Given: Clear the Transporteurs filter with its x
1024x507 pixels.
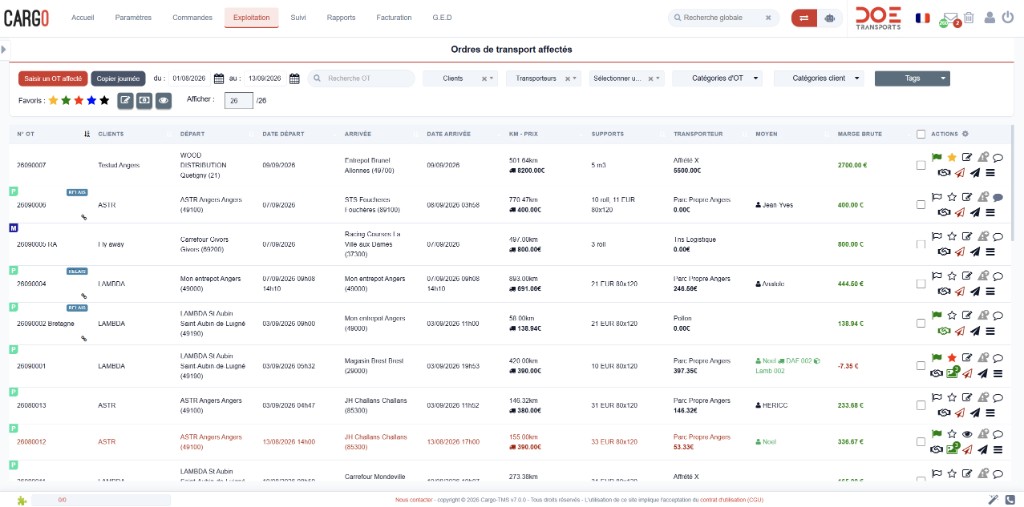Looking at the screenshot, I should (x=567, y=78).
